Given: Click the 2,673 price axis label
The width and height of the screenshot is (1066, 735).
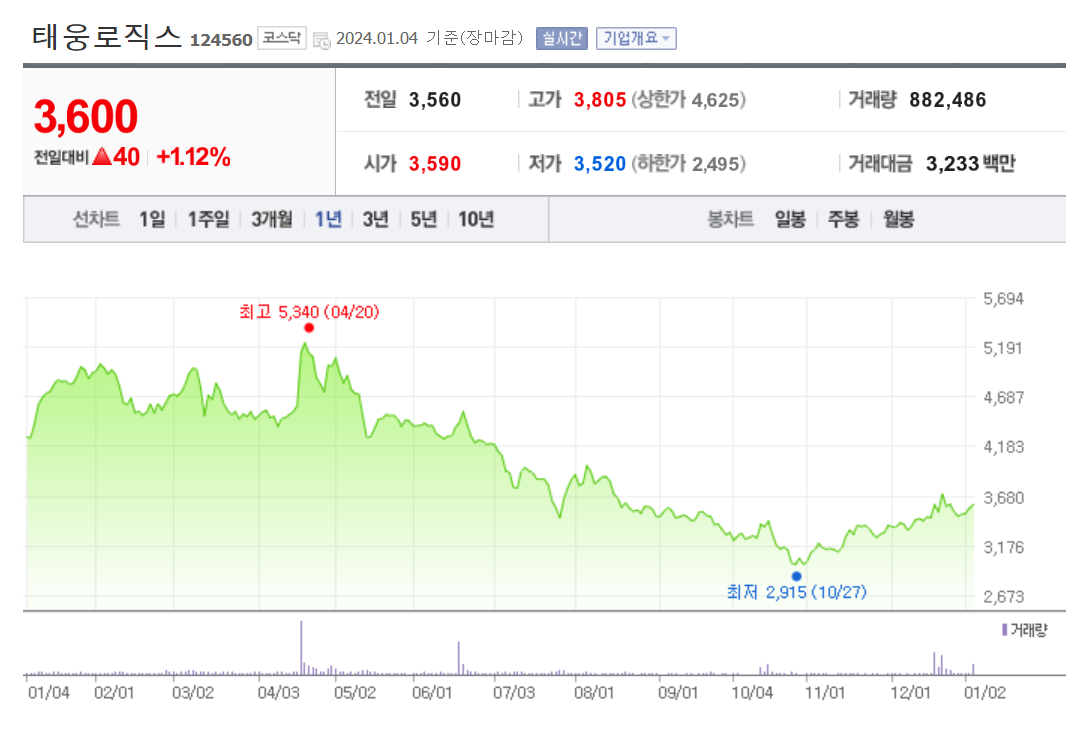Looking at the screenshot, I should (x=1003, y=597).
